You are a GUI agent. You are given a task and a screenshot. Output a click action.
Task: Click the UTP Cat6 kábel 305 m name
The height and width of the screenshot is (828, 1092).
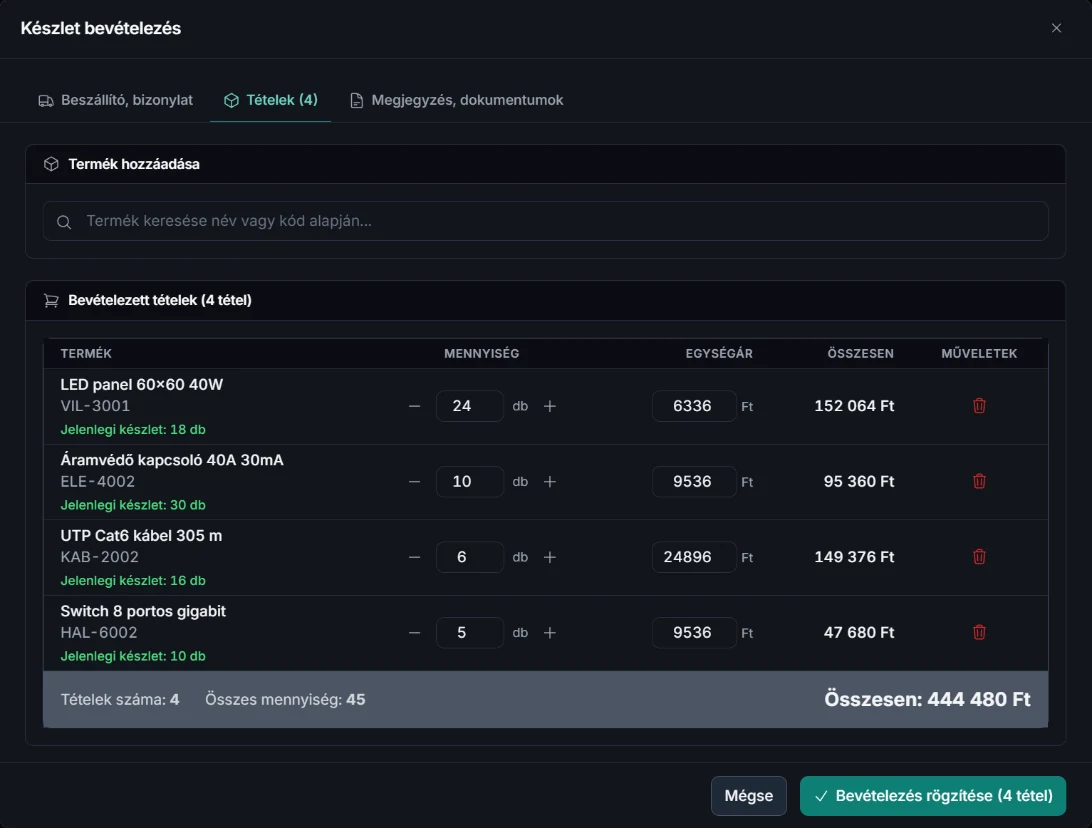(141, 536)
